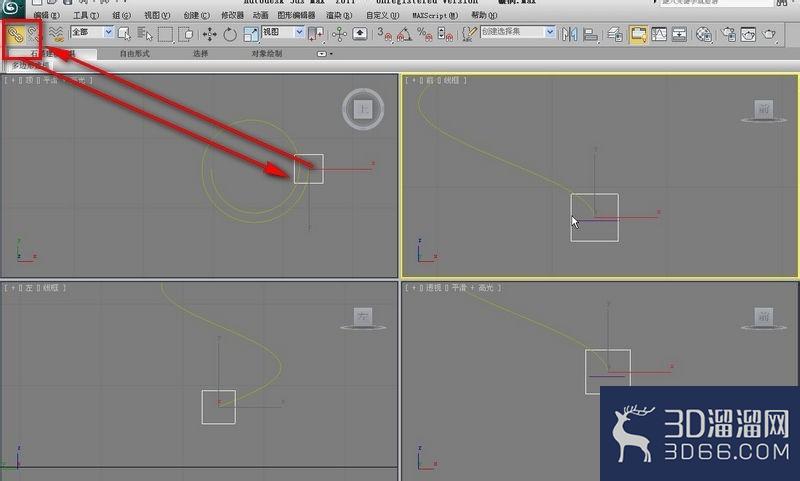800x481 pixels.
Task: Choose the Select and Manipulate tool
Action: pyautogui.click(x=339, y=35)
